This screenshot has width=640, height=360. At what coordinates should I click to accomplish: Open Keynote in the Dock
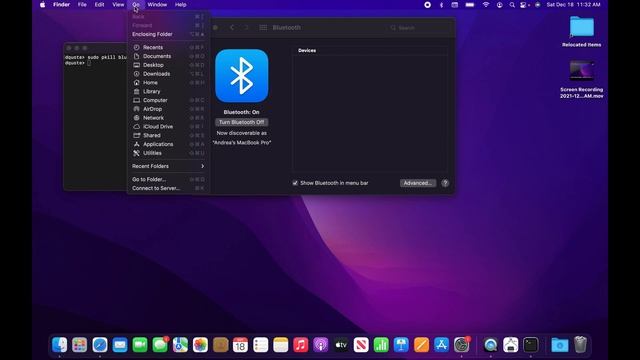coord(401,345)
